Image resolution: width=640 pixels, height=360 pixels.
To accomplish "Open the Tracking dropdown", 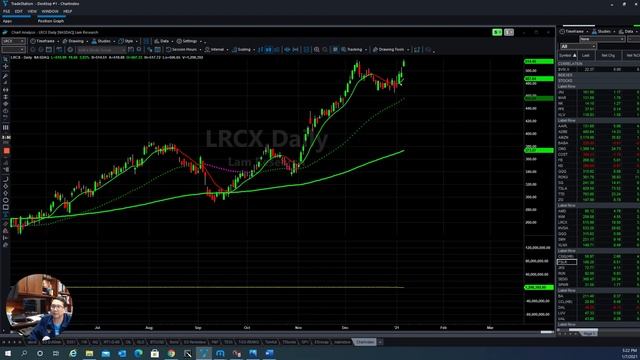I will coord(354,50).
